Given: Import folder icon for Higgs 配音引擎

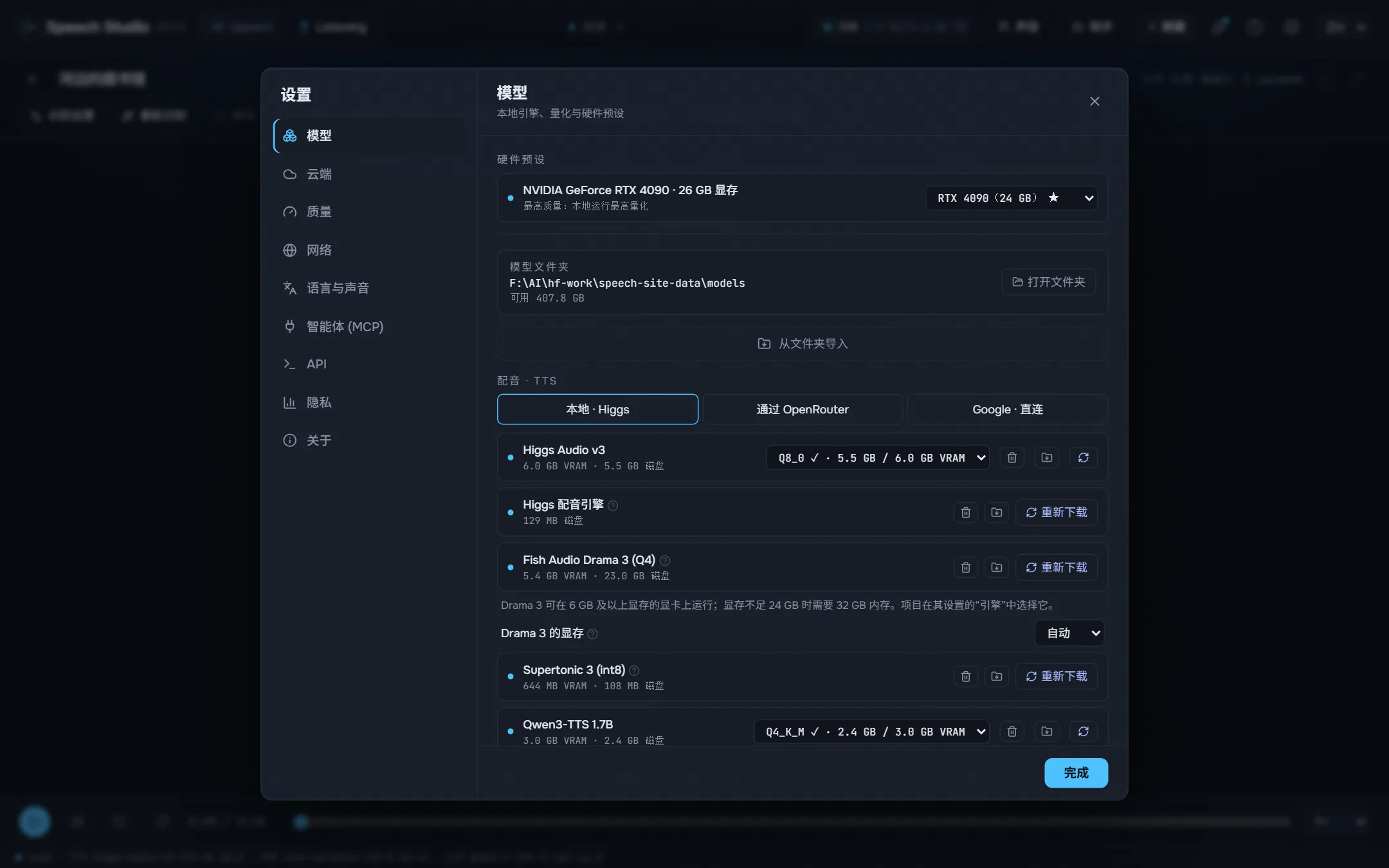Looking at the screenshot, I should pyautogui.click(x=996, y=512).
